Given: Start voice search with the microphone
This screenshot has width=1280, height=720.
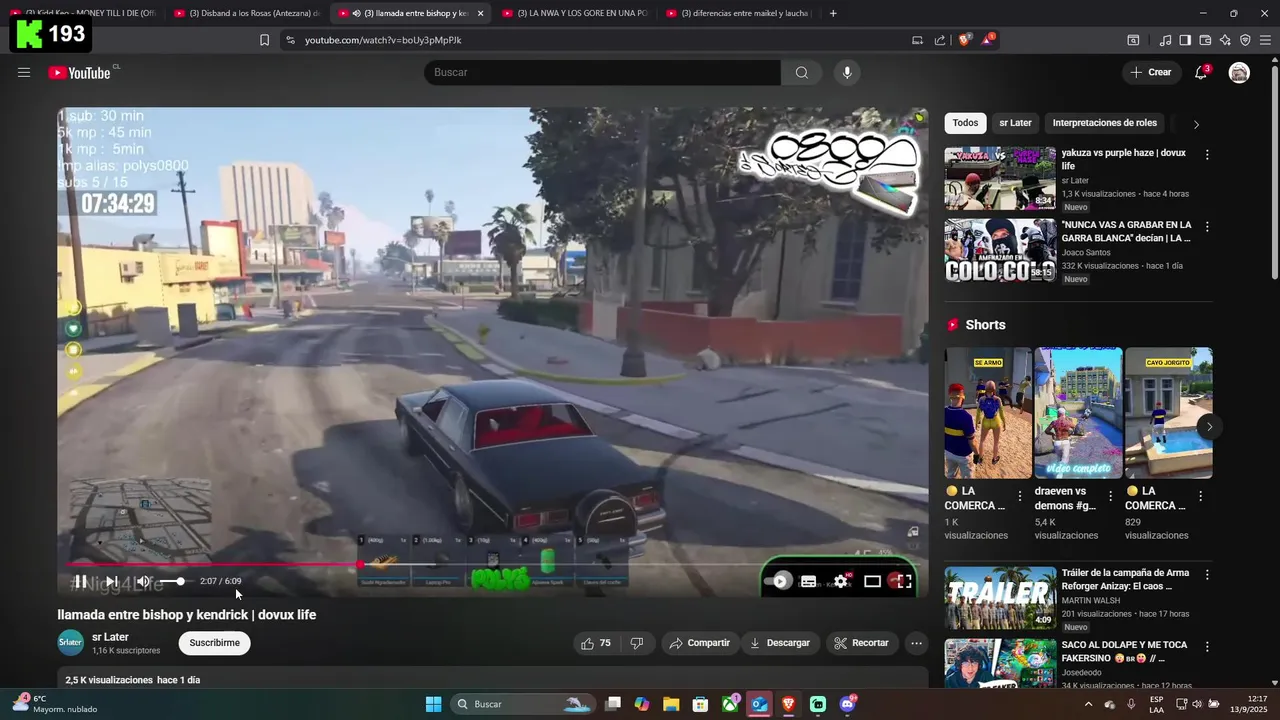Looking at the screenshot, I should point(847,72).
